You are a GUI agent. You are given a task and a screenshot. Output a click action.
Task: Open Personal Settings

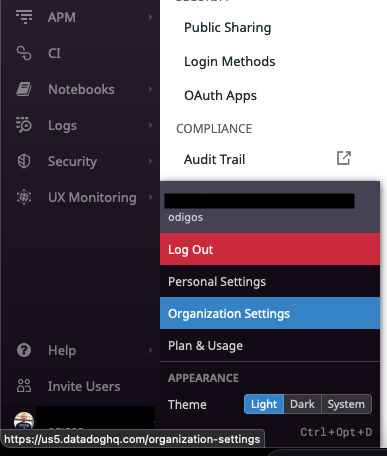click(270, 281)
